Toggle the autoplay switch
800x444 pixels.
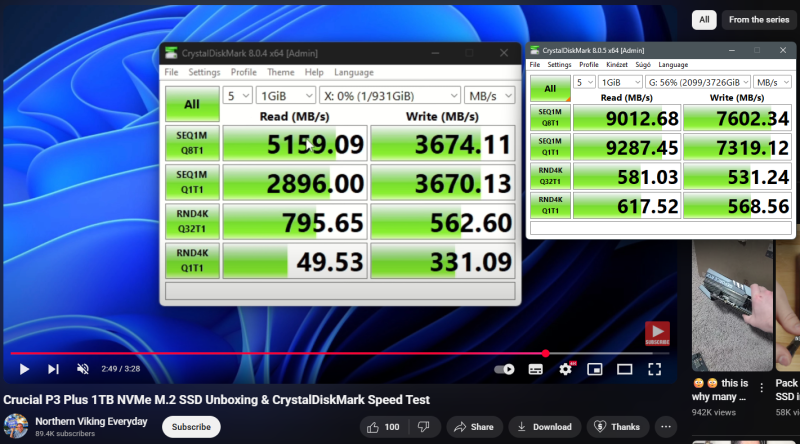pos(504,369)
